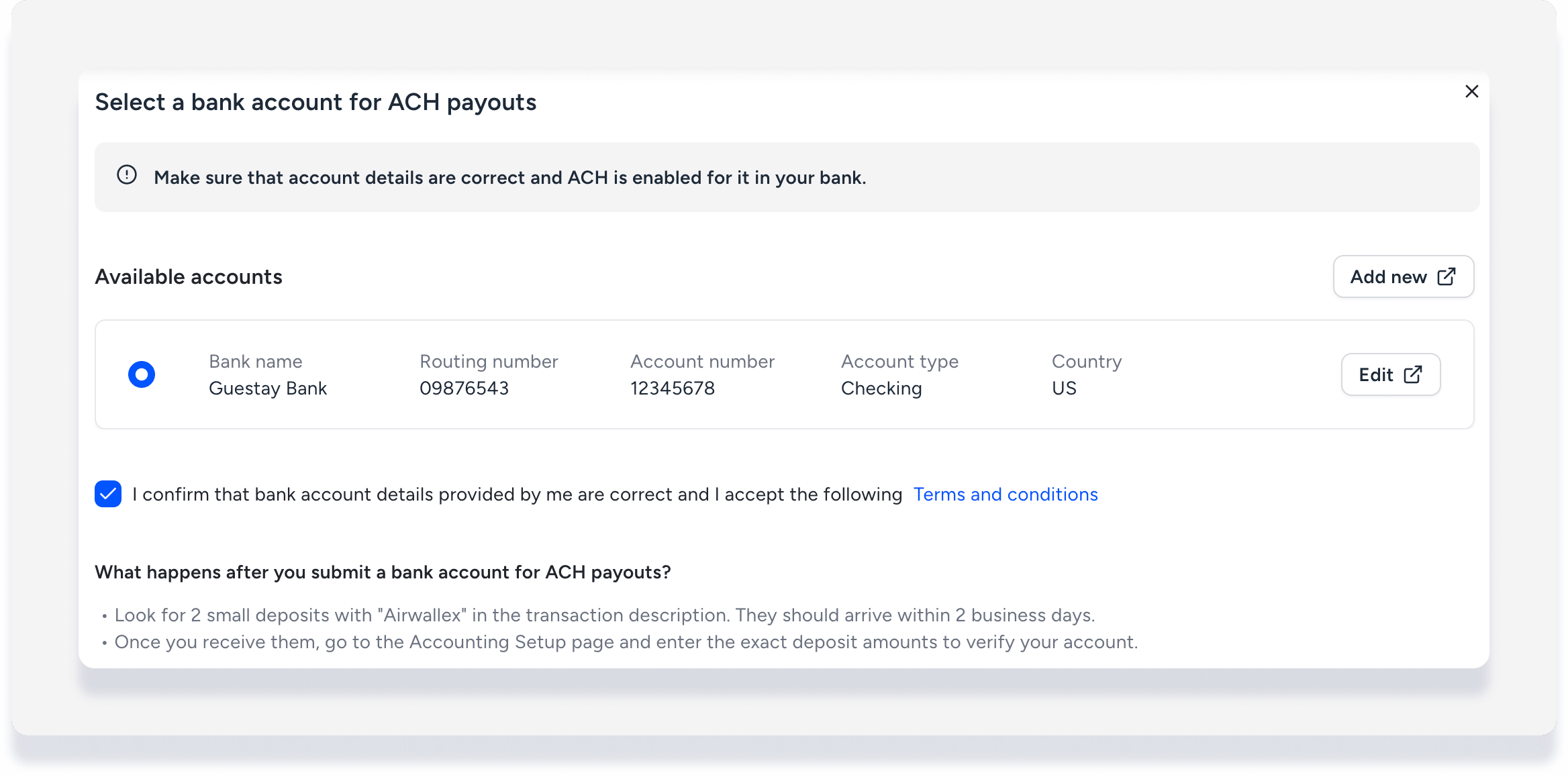Click the info icon in the notice banner
The height and width of the screenshot is (775, 1568).
point(127,175)
